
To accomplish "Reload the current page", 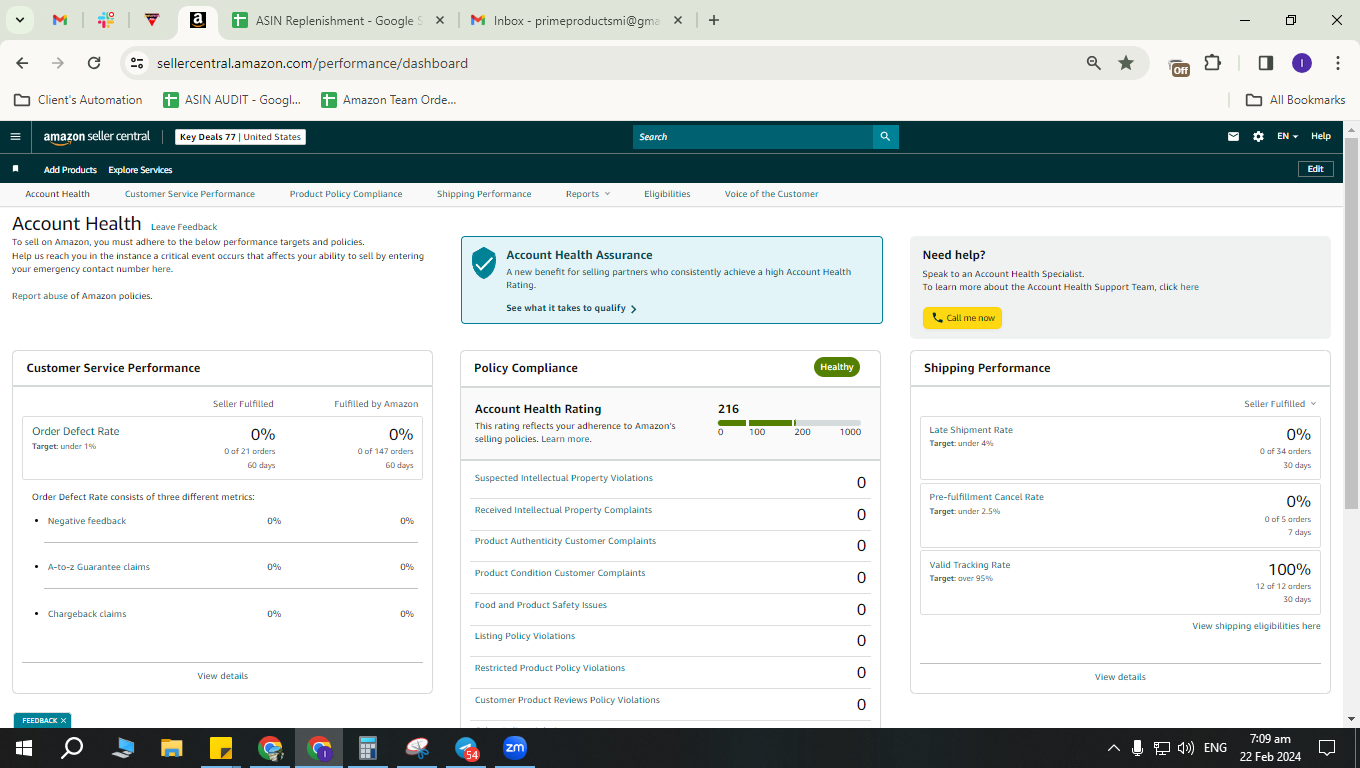I will coord(94,63).
